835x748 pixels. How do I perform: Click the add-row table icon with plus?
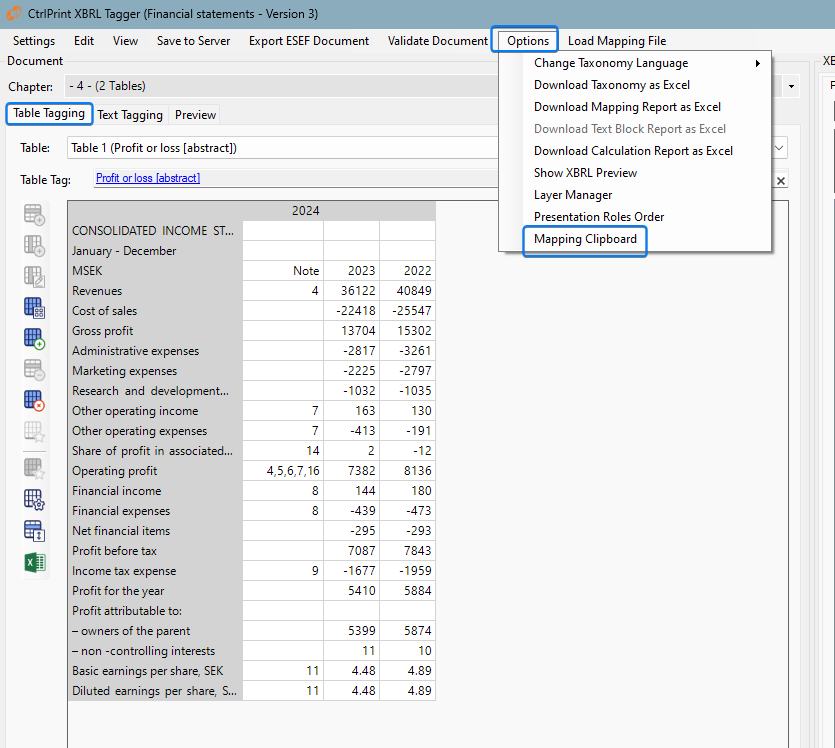coord(34,215)
